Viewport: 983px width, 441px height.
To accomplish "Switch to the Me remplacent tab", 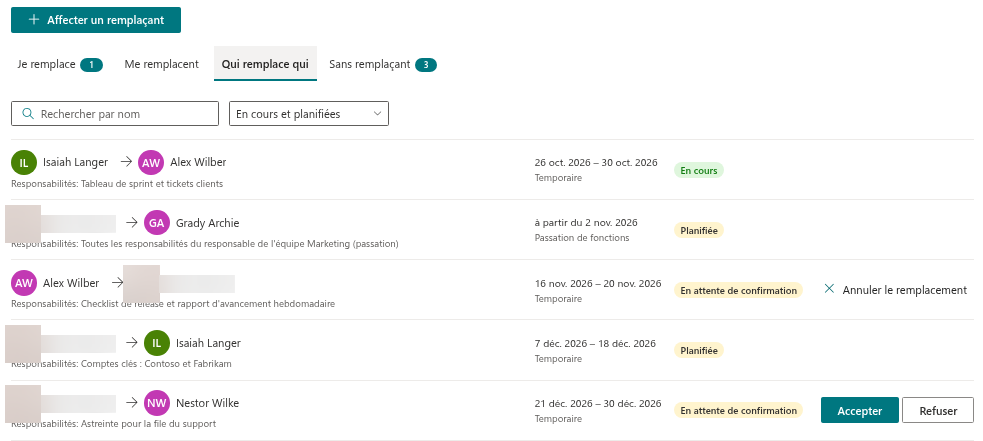I will point(161,64).
